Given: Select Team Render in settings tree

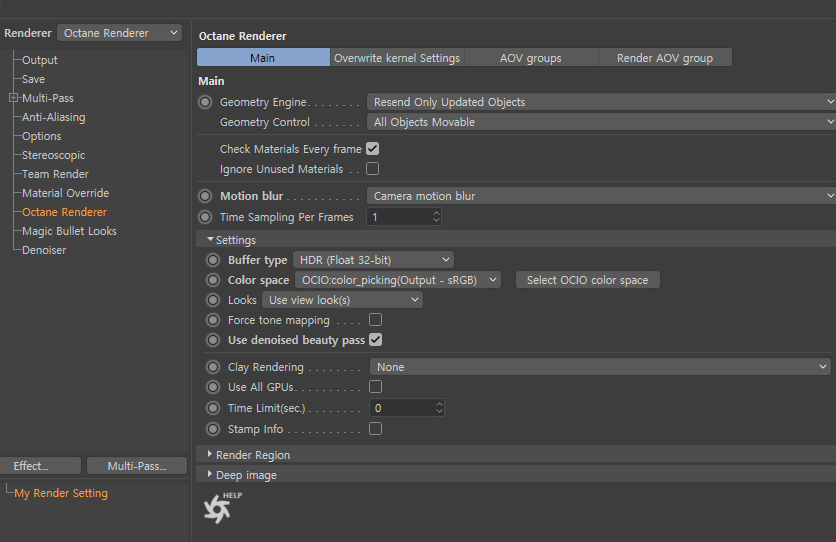Looking at the screenshot, I should click(55, 174).
